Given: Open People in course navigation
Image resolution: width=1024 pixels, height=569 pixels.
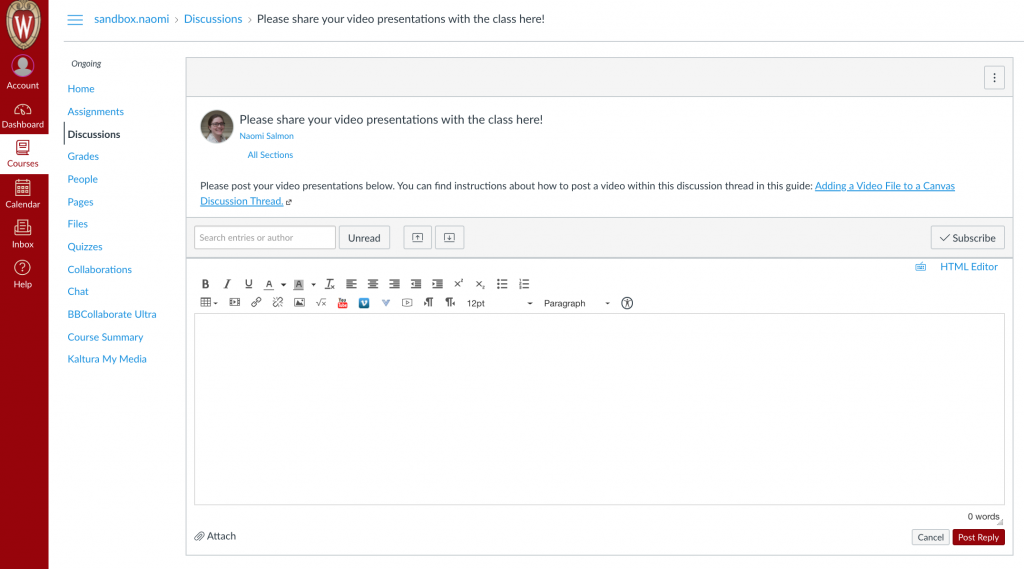Looking at the screenshot, I should 82,179.
